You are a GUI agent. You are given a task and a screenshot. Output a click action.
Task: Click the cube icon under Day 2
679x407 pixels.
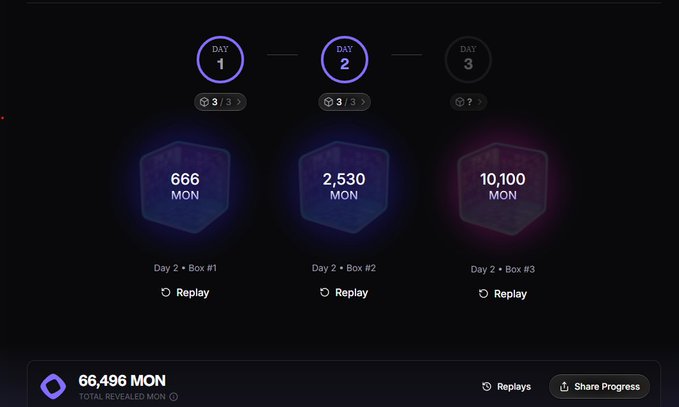point(329,102)
